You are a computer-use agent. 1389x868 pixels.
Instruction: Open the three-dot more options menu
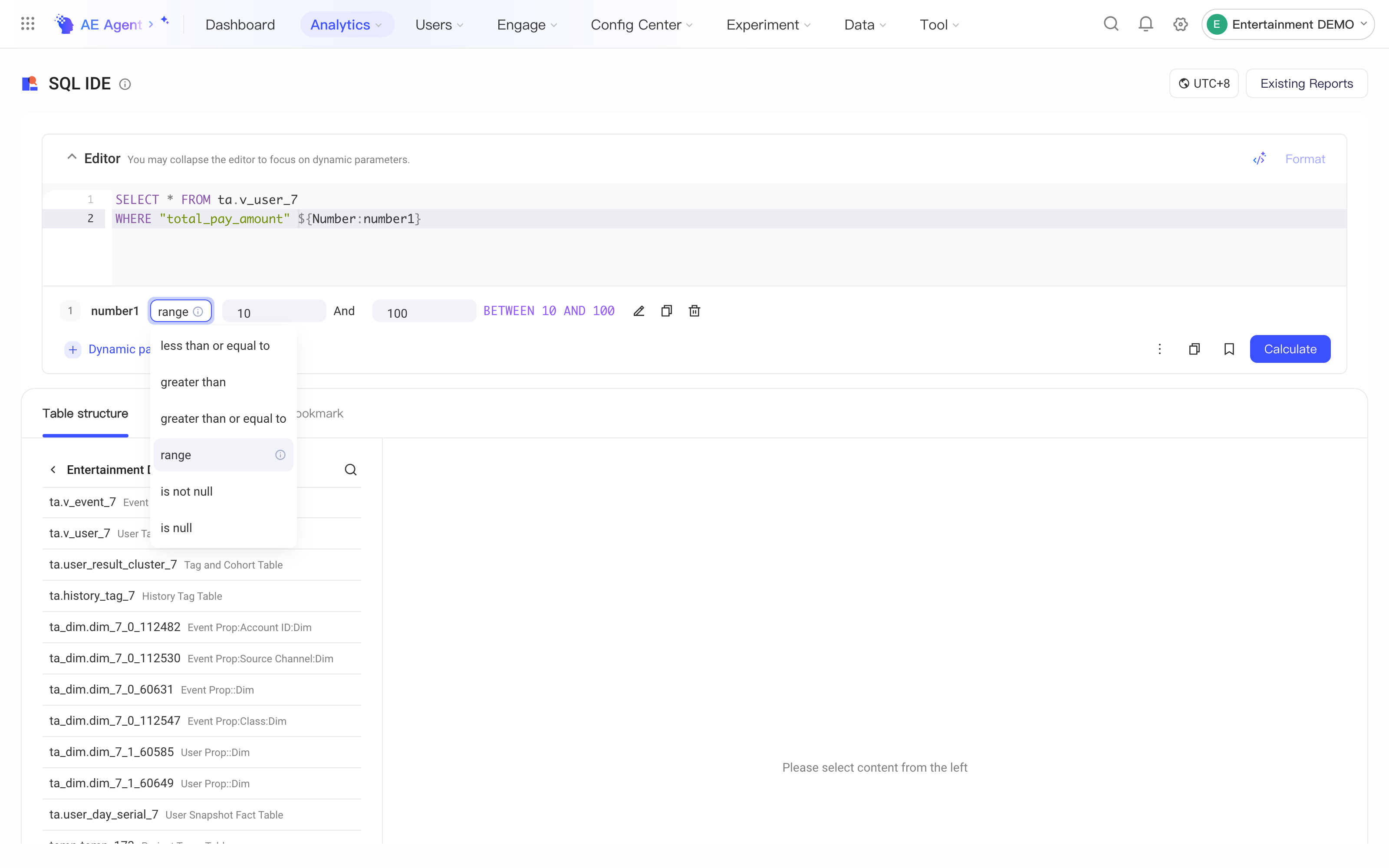coord(1159,349)
